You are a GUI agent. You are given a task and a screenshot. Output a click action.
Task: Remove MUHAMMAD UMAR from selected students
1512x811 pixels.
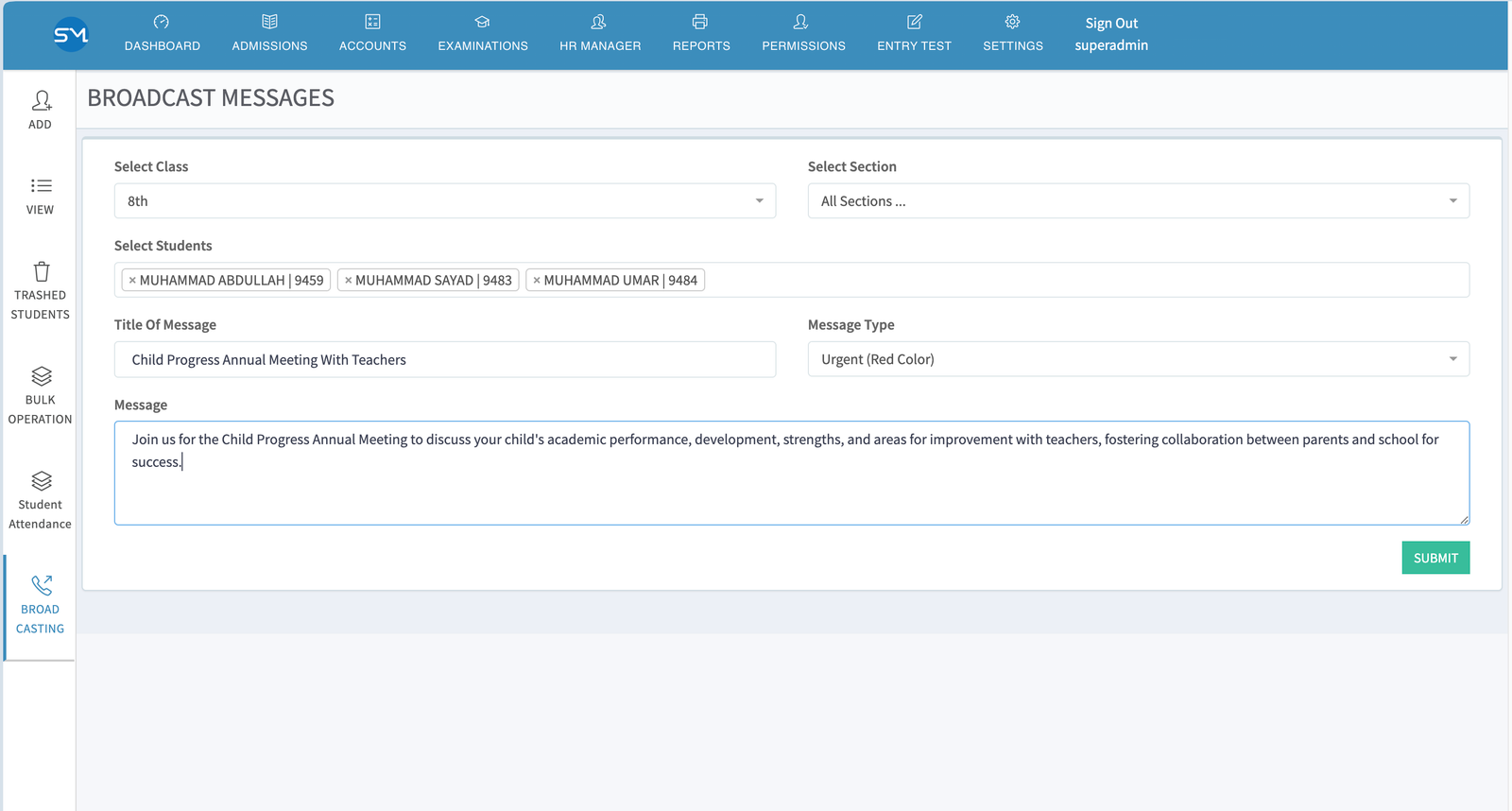pos(537,281)
